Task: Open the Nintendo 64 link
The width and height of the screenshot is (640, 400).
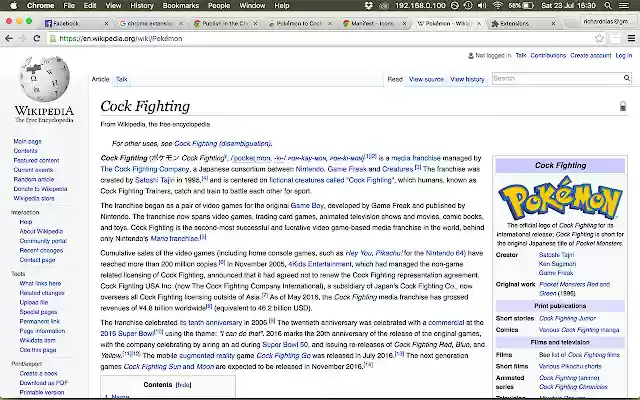Action: click(445, 253)
